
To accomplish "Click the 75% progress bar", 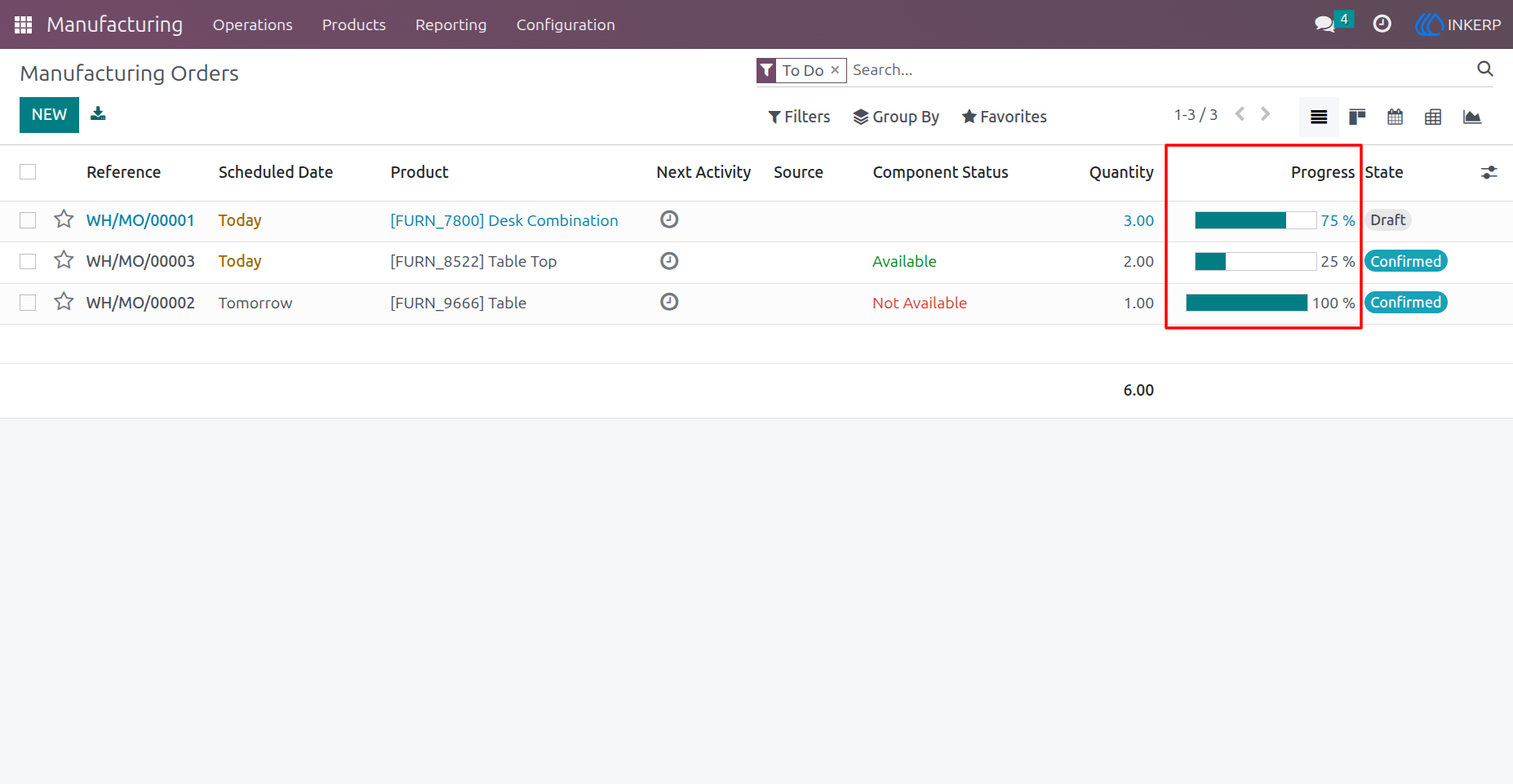I will point(1255,220).
